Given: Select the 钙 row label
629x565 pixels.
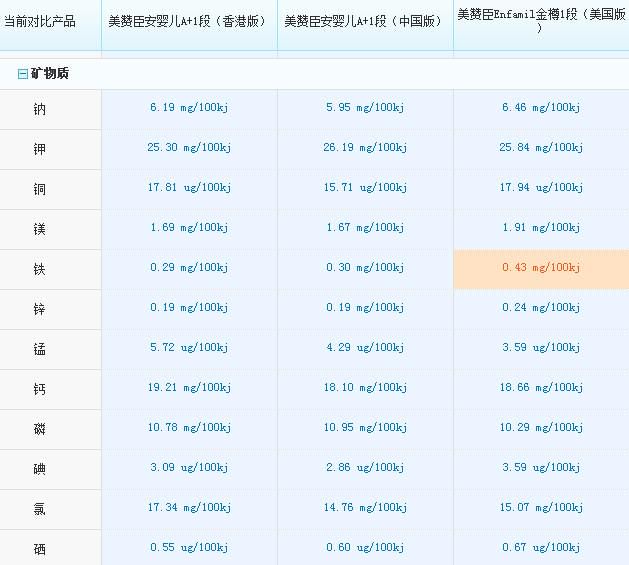Looking at the screenshot, I should coord(39,389).
